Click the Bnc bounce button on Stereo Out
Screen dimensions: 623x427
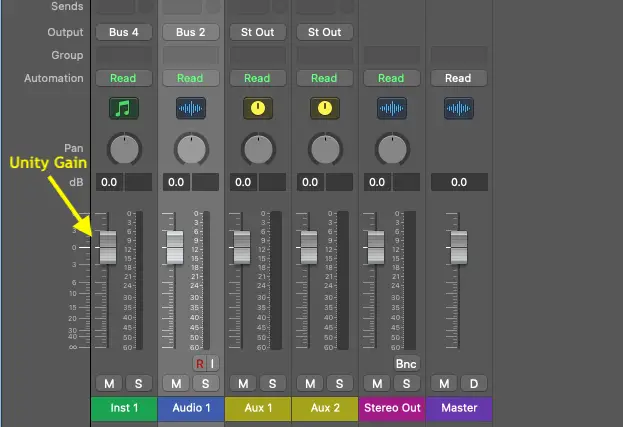click(406, 363)
